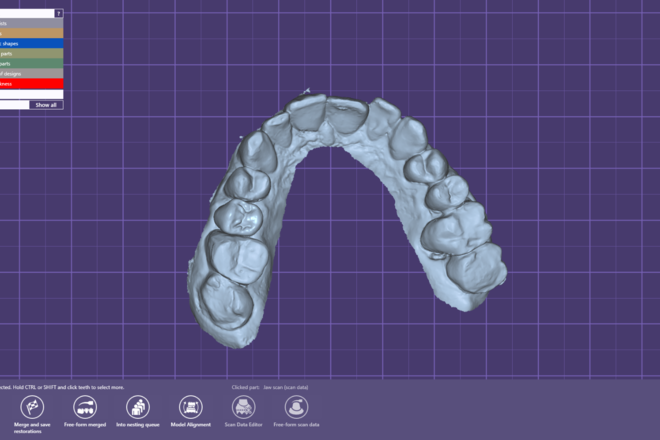
Task: Toggle the red 'kness' group row
Action: [32, 84]
